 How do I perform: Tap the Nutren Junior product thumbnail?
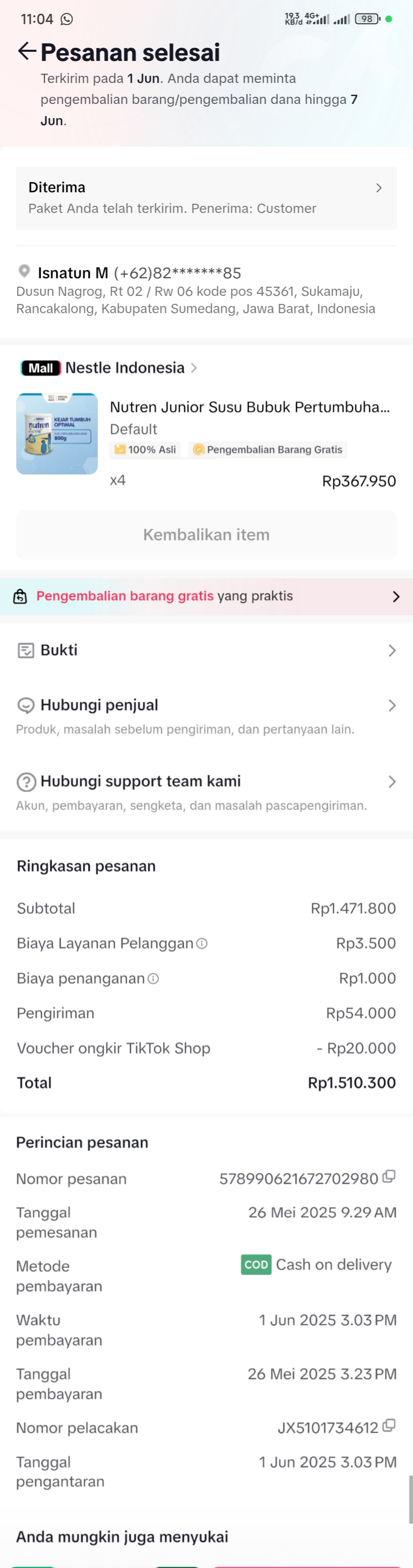(x=57, y=433)
